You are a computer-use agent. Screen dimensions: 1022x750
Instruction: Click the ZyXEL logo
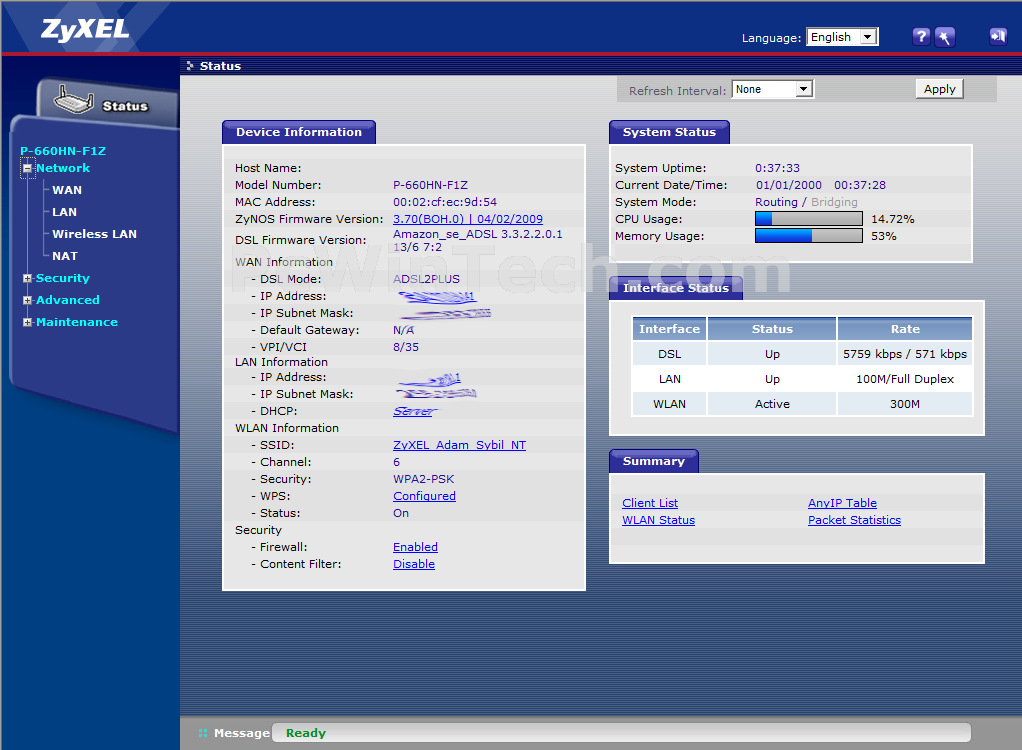pyautogui.click(x=85, y=29)
